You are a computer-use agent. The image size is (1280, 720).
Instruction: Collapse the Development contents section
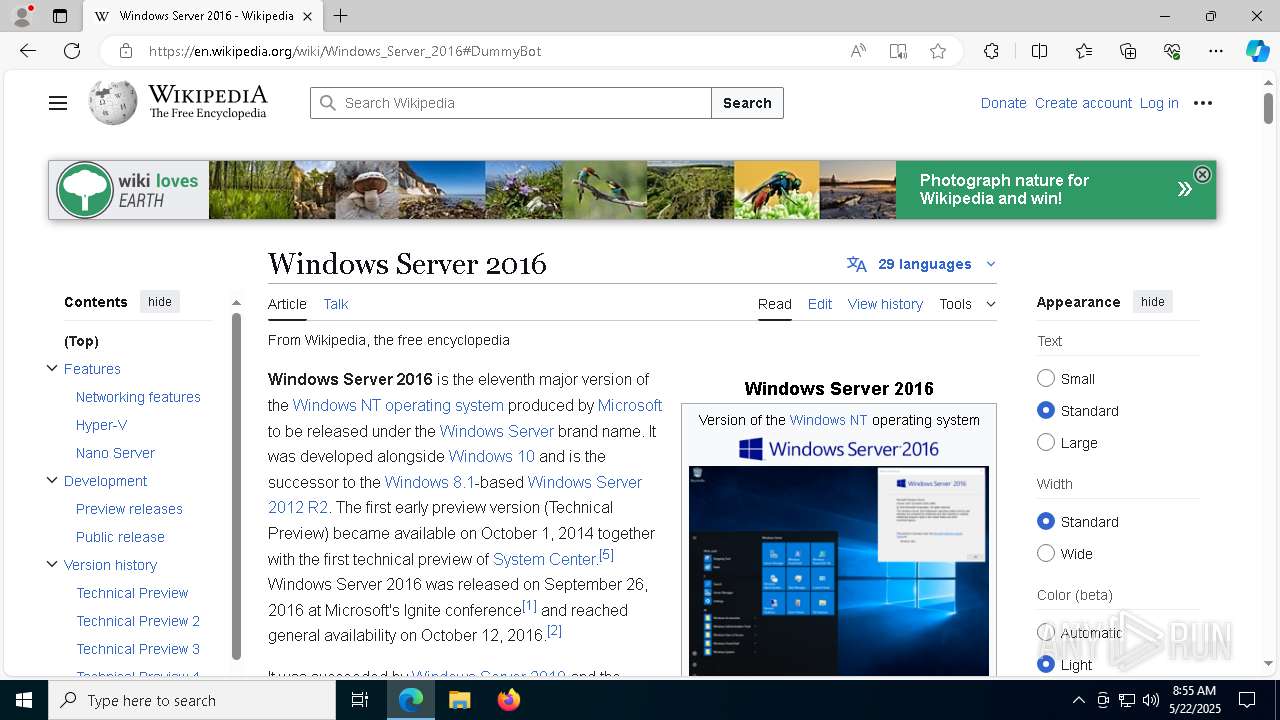coord(52,480)
